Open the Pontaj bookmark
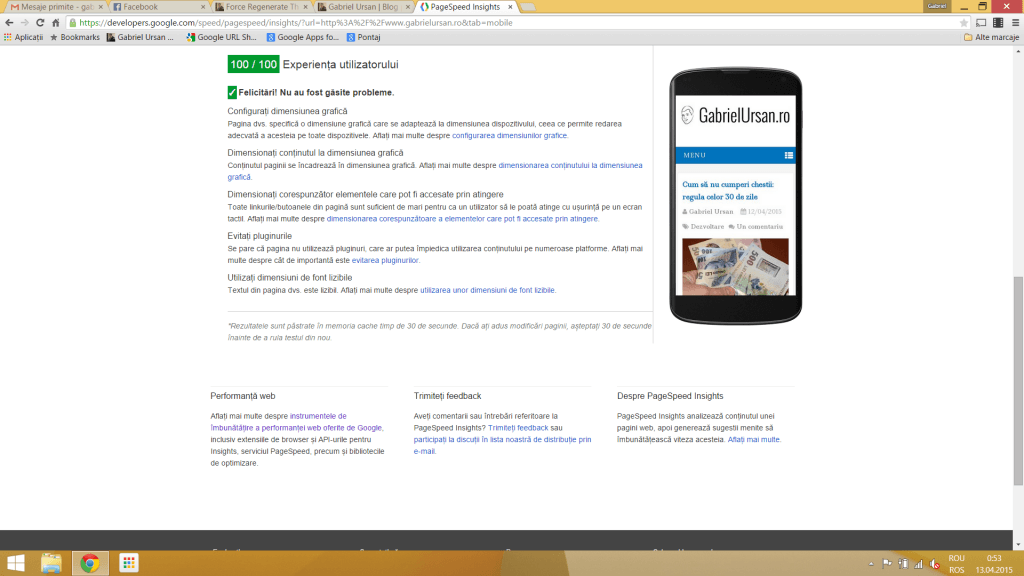The image size is (1024, 576). click(363, 37)
